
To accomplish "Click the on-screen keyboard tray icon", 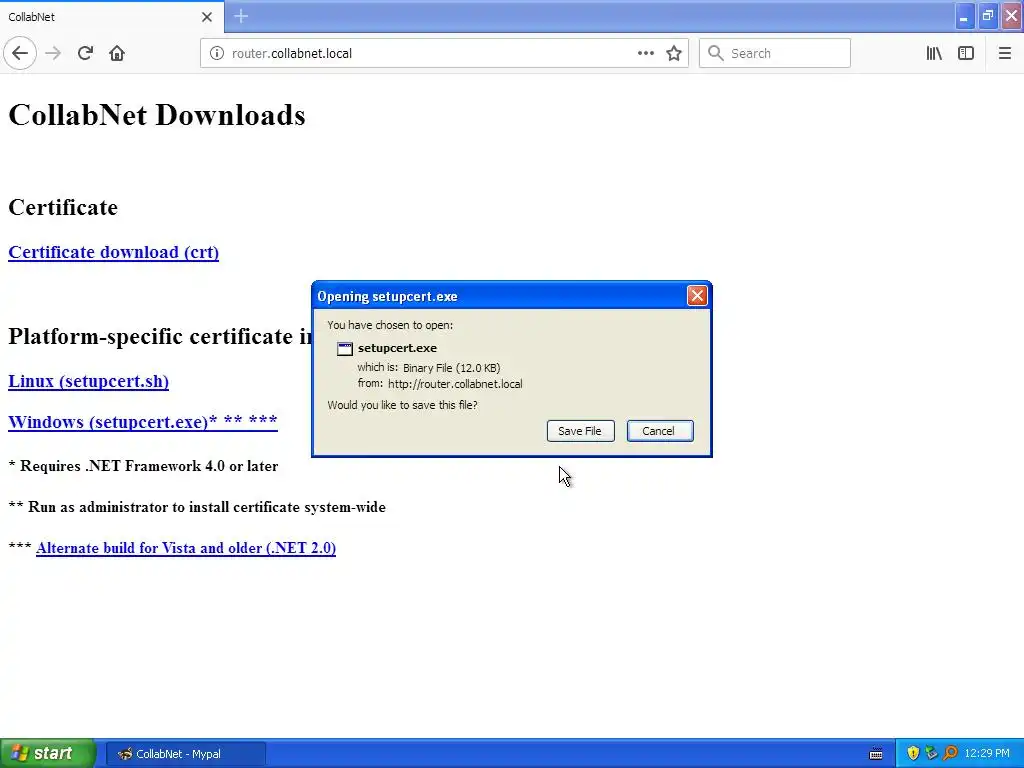I will [876, 754].
